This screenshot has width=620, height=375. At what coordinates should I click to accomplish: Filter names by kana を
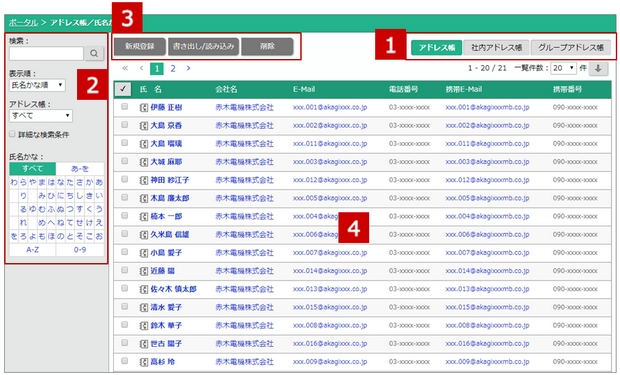point(14,237)
